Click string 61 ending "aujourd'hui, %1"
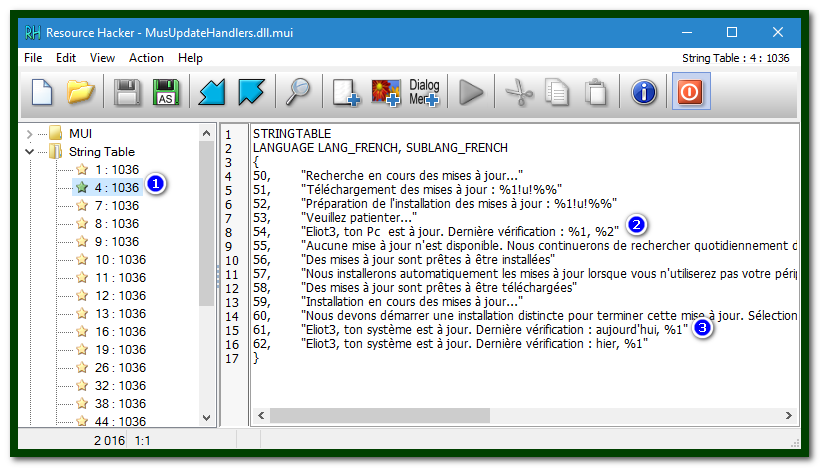820x468 pixels. [x=494, y=329]
